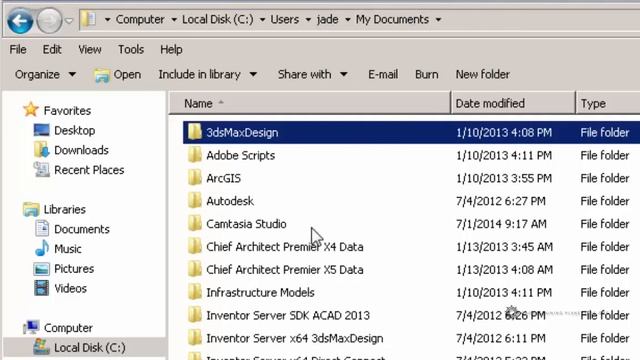The image size is (640, 360).
Task: Open the View menu
Action: [90, 49]
